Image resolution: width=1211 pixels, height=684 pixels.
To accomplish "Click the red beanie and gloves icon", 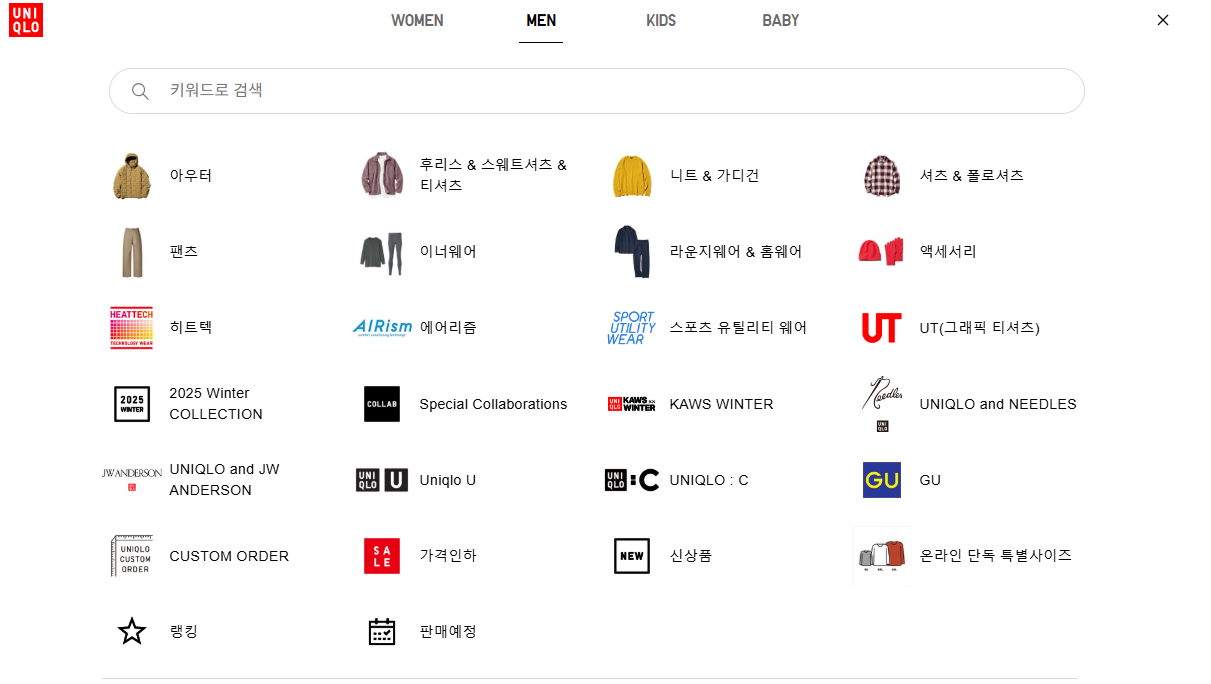I will pos(882,251).
